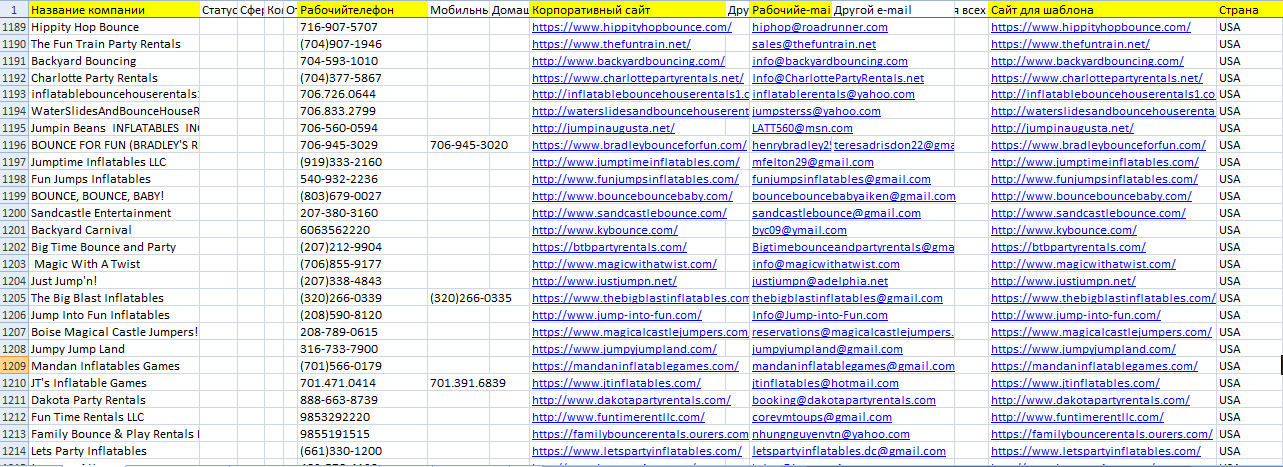The width and height of the screenshot is (1283, 467).
Task: Open email link sales@thefuntrain.net
Action: 814,44
